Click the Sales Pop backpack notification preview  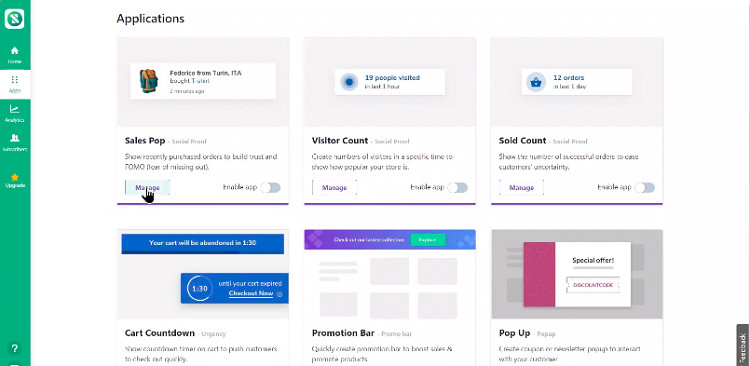203,81
